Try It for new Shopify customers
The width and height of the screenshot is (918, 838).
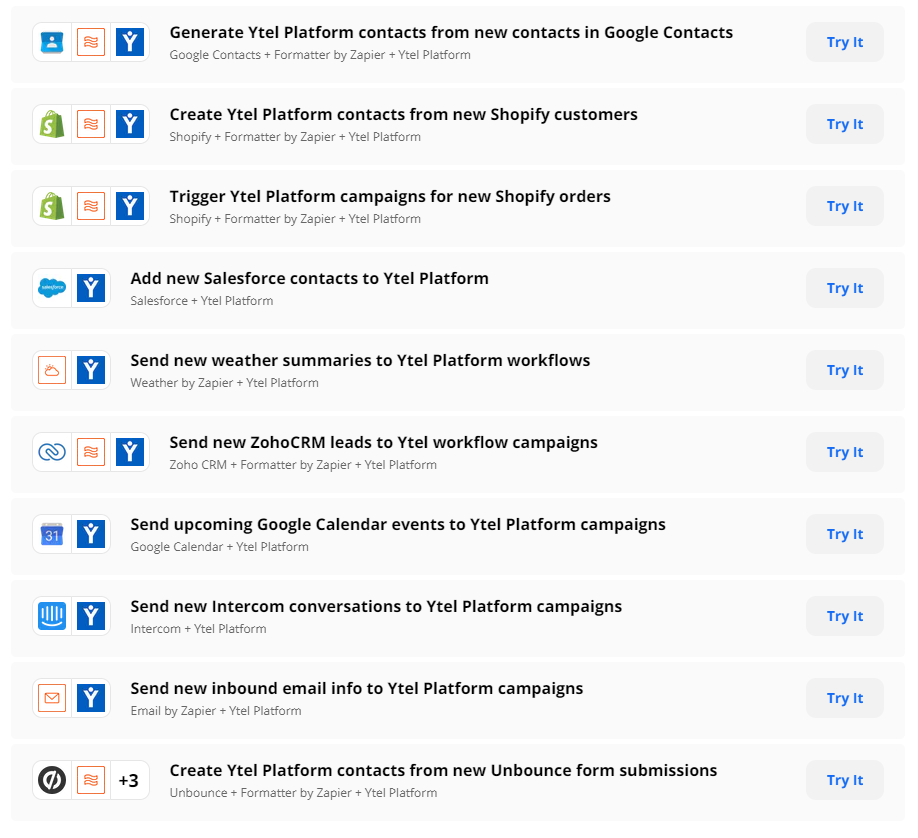click(845, 124)
